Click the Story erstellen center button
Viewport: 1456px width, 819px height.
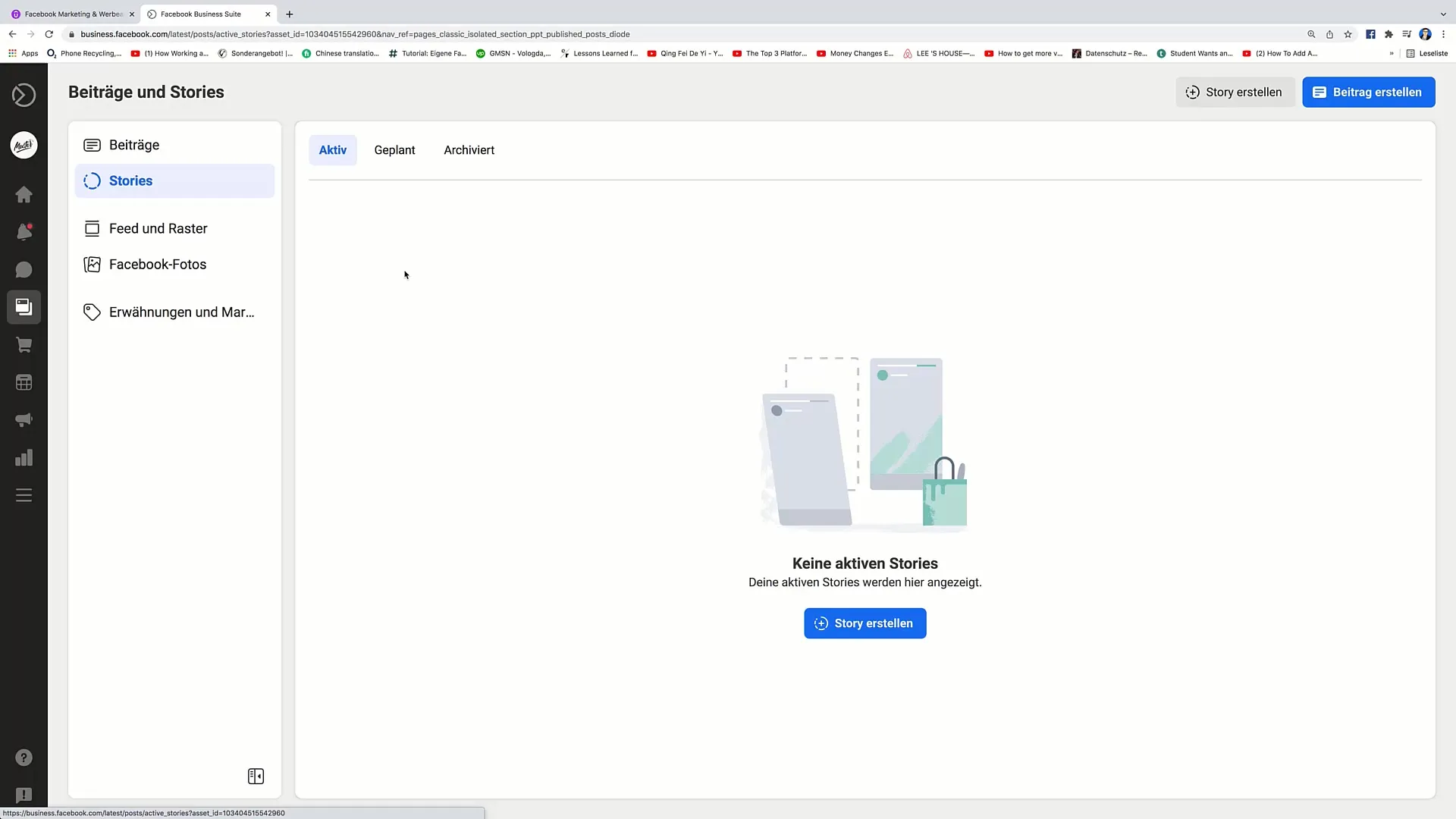point(865,623)
